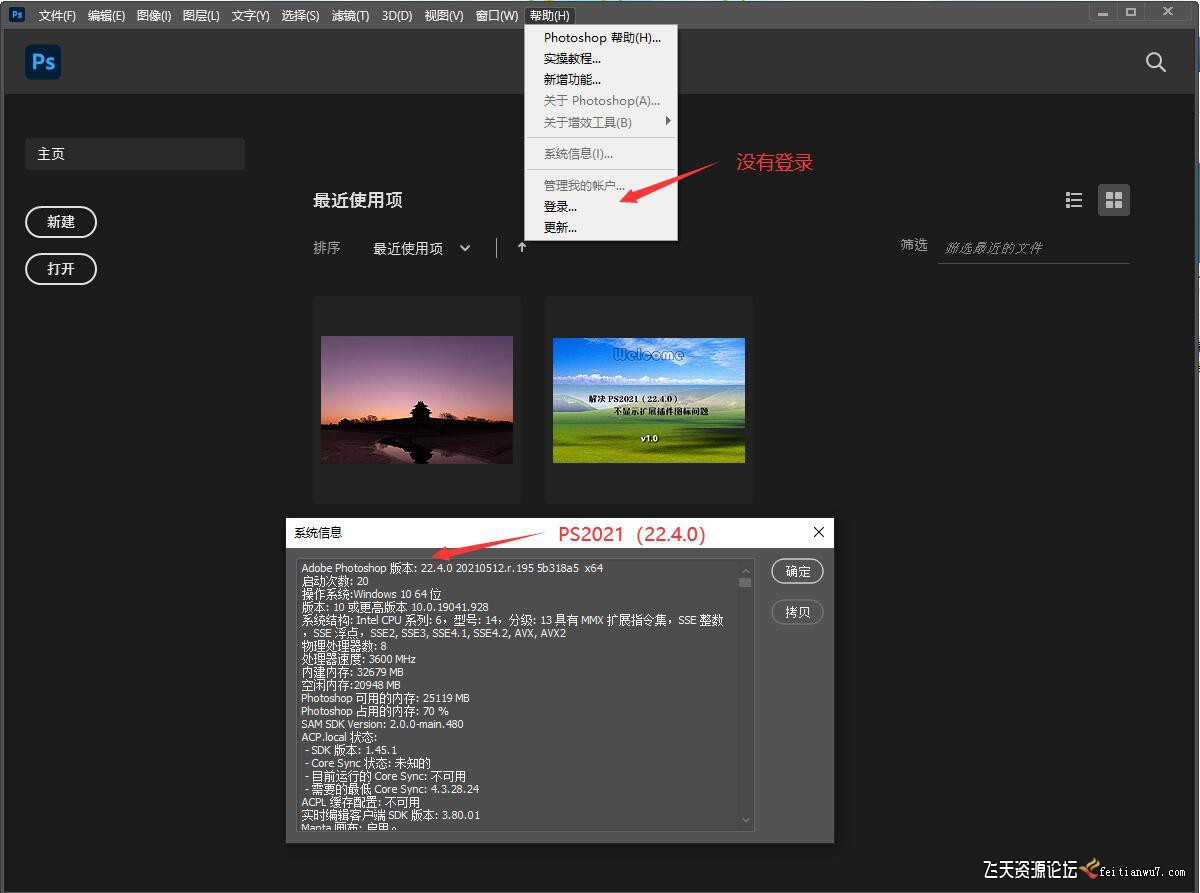Screen dimensions: 1200x893
Task: Confirm the dialog with 确定
Action: pyautogui.click(x=797, y=571)
